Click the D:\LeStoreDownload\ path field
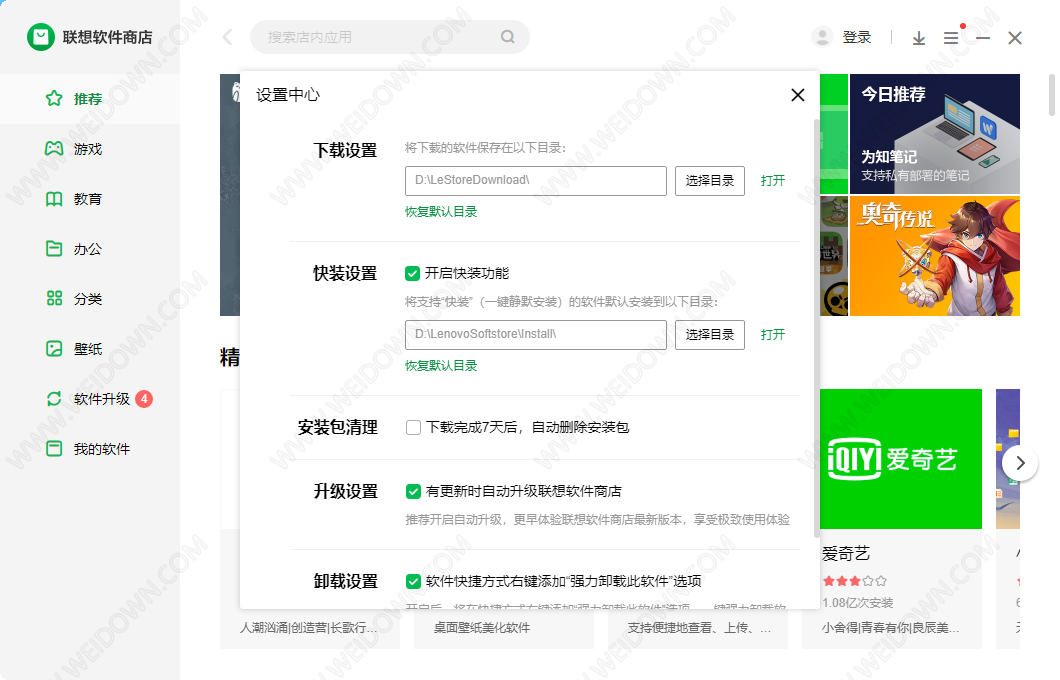1060x680 pixels. (535, 180)
